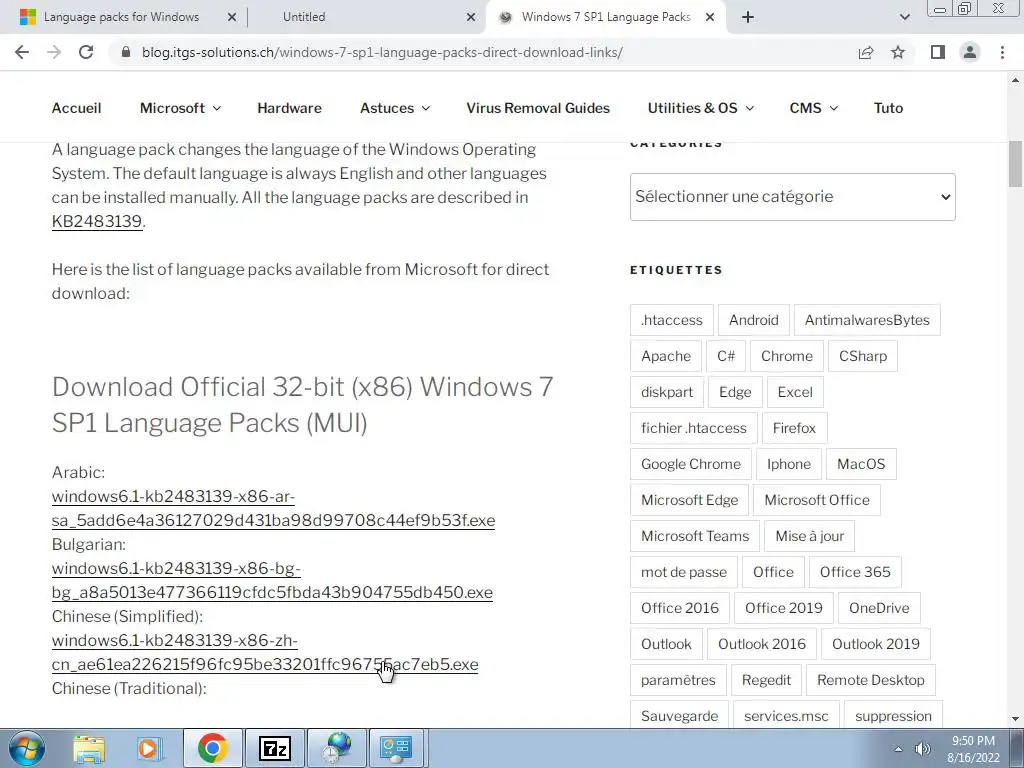The image size is (1024, 768).
Task: Choose the Iphone tag
Action: tap(788, 464)
